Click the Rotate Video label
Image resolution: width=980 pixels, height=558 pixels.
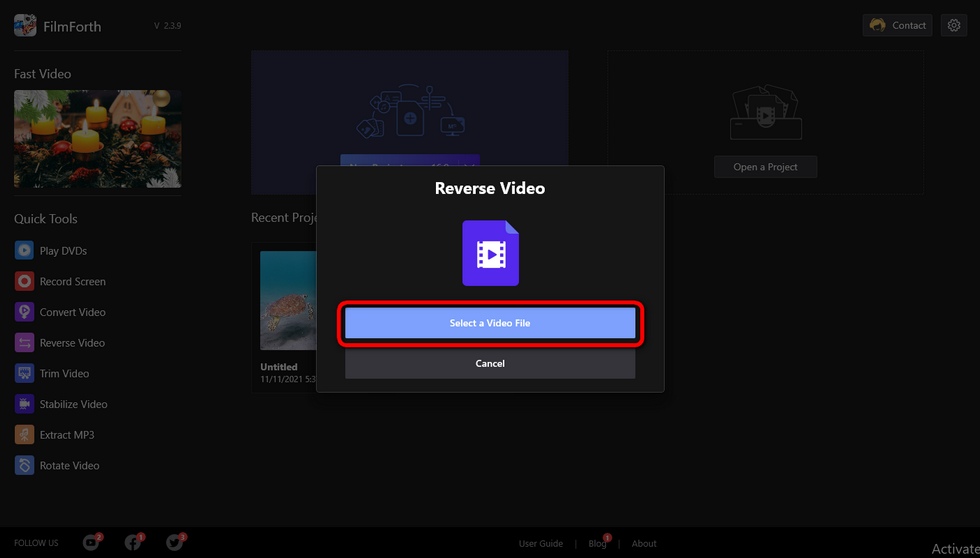69,465
